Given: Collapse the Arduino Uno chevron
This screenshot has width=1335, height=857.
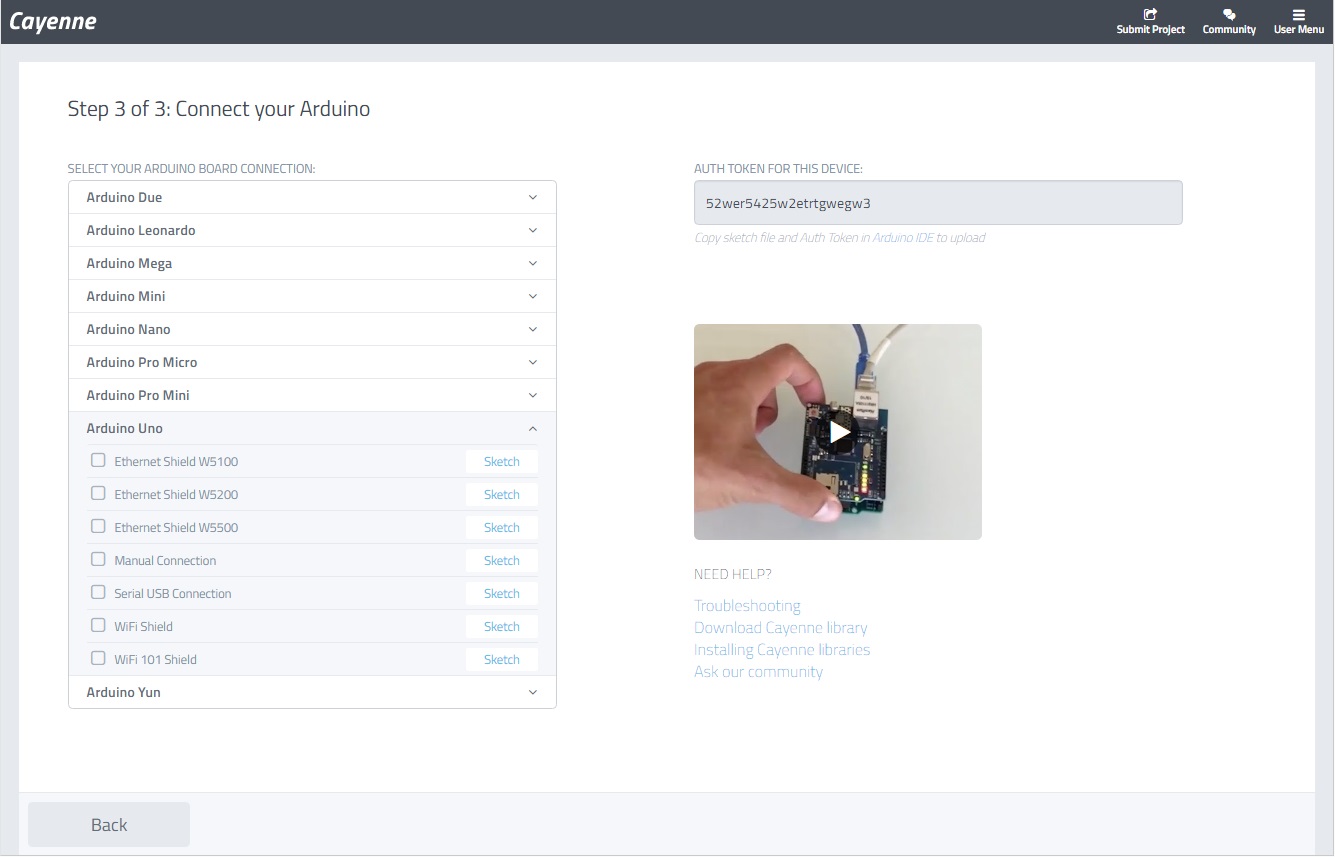Looking at the screenshot, I should click(x=533, y=428).
